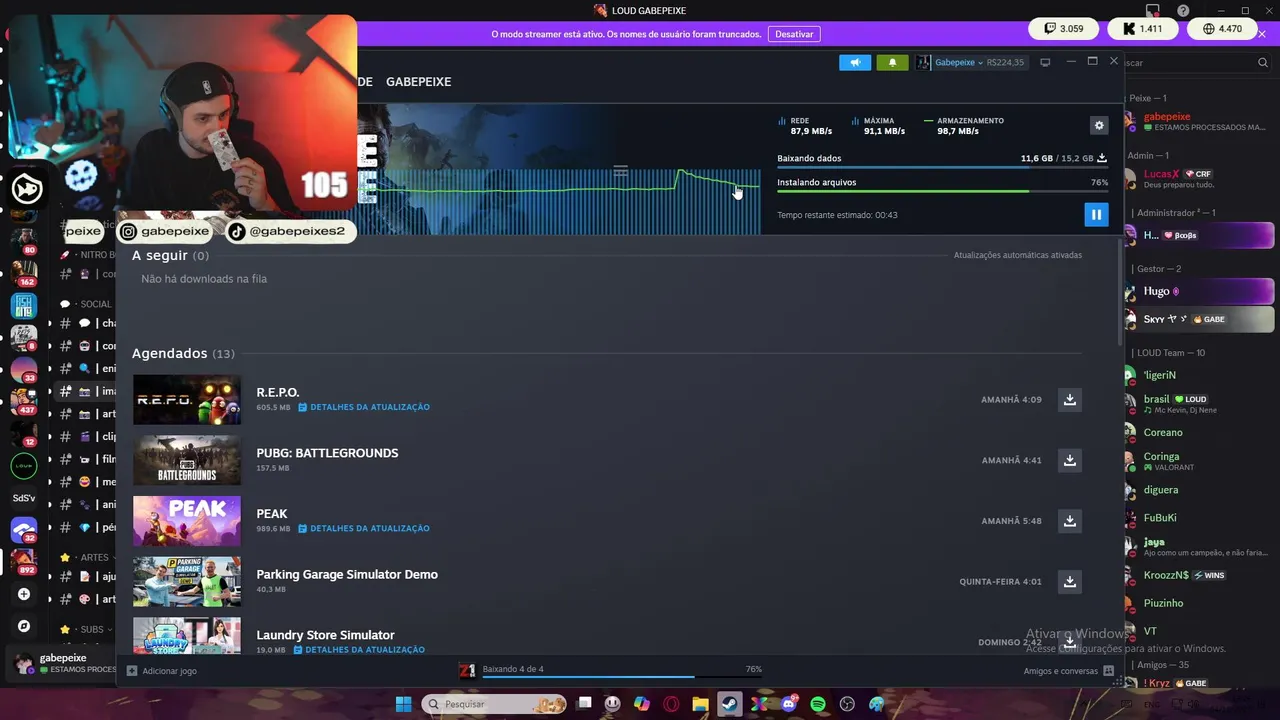The image size is (1280, 720).
Task: View PEAK update details link
Action: [x=364, y=528]
